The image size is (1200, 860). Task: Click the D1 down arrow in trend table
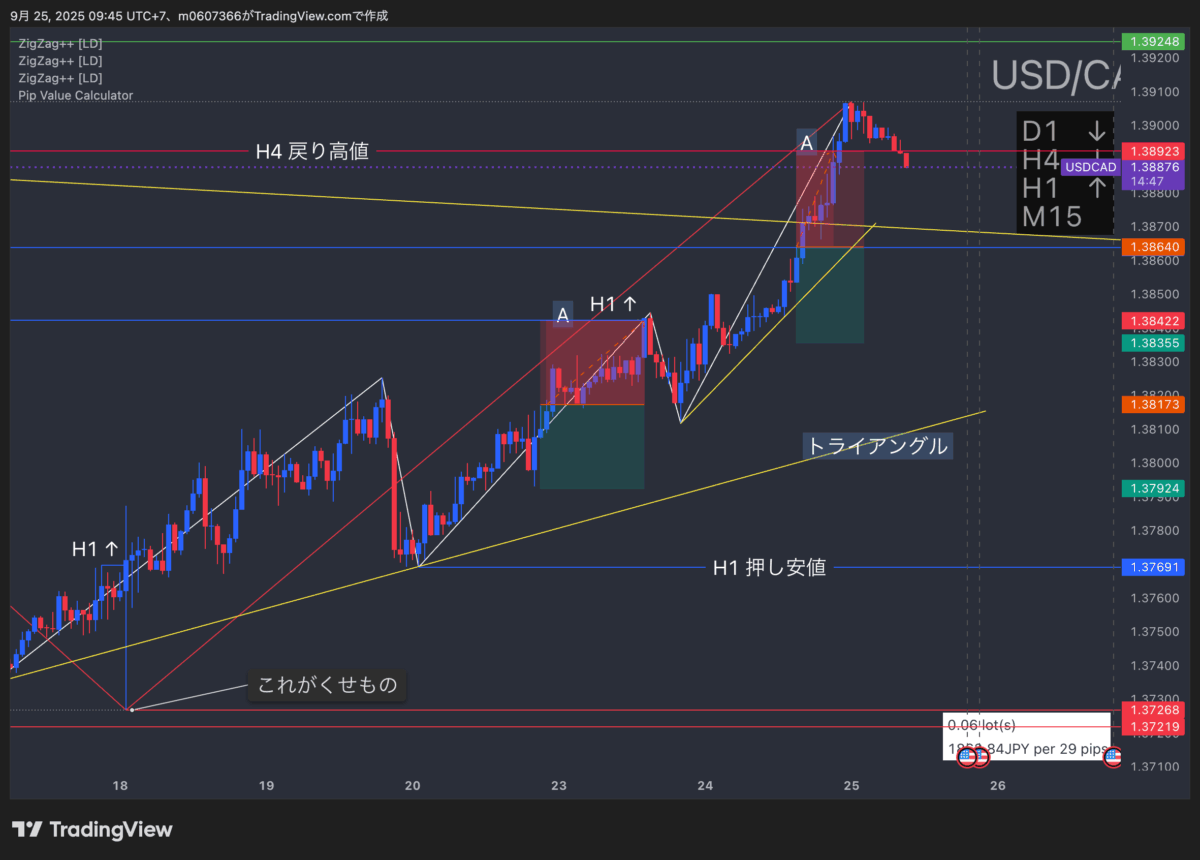[1097, 131]
